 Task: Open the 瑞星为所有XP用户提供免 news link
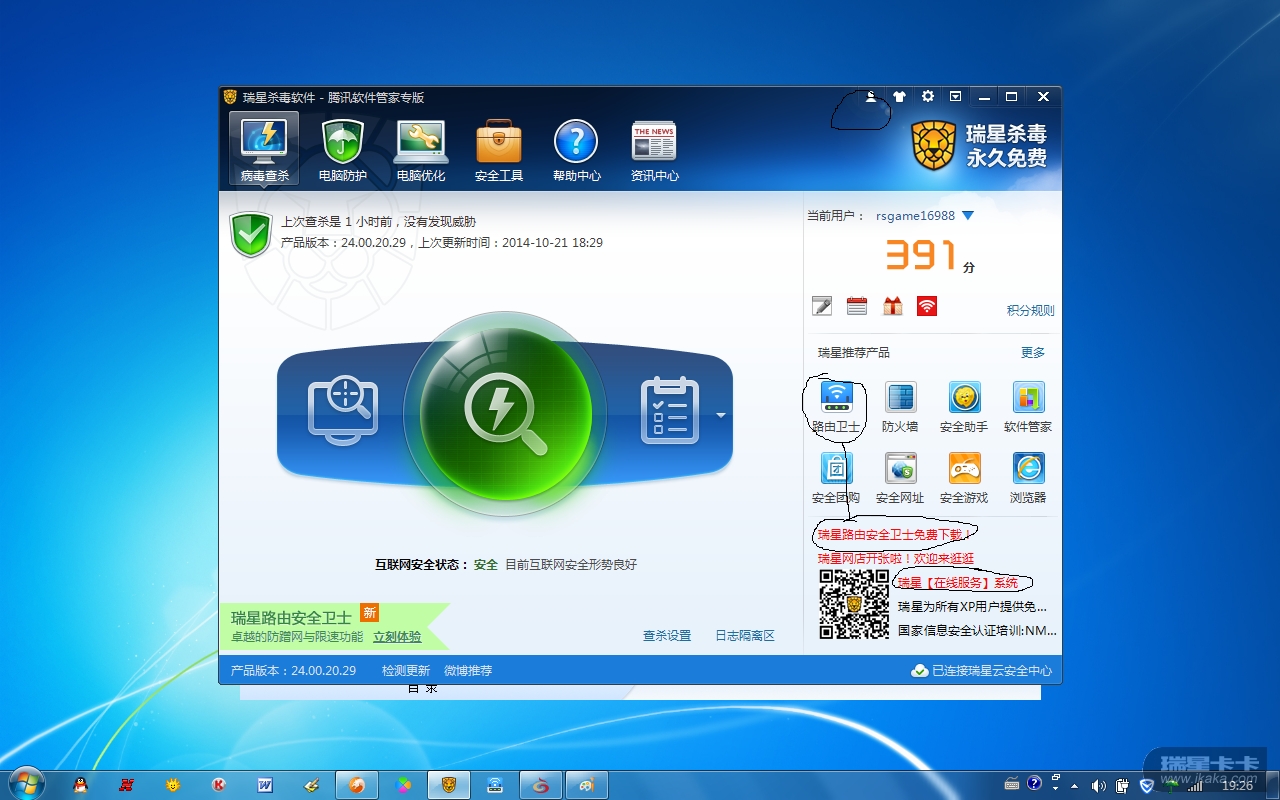pos(972,607)
